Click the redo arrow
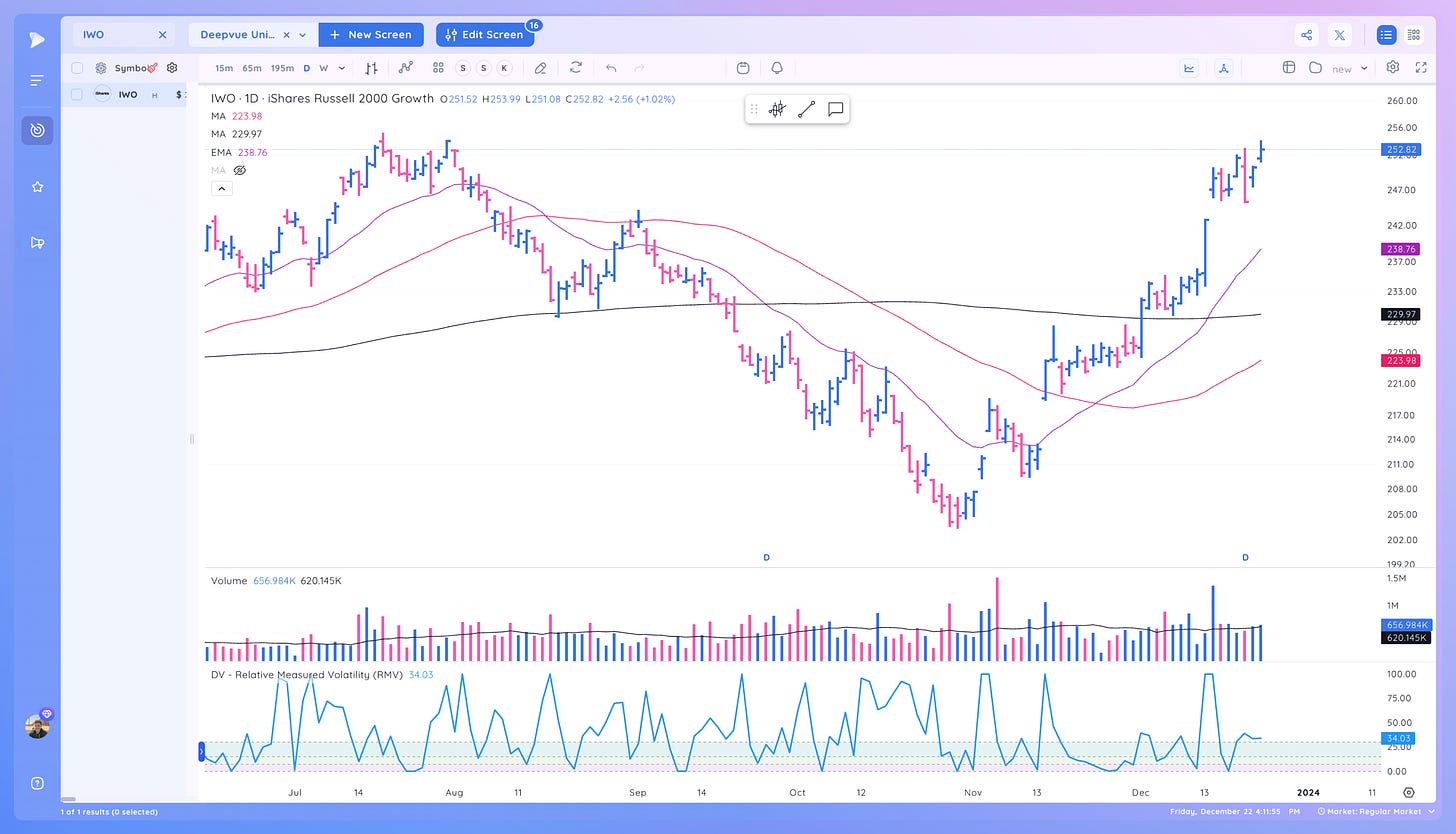This screenshot has width=1456, height=834. pos(640,68)
